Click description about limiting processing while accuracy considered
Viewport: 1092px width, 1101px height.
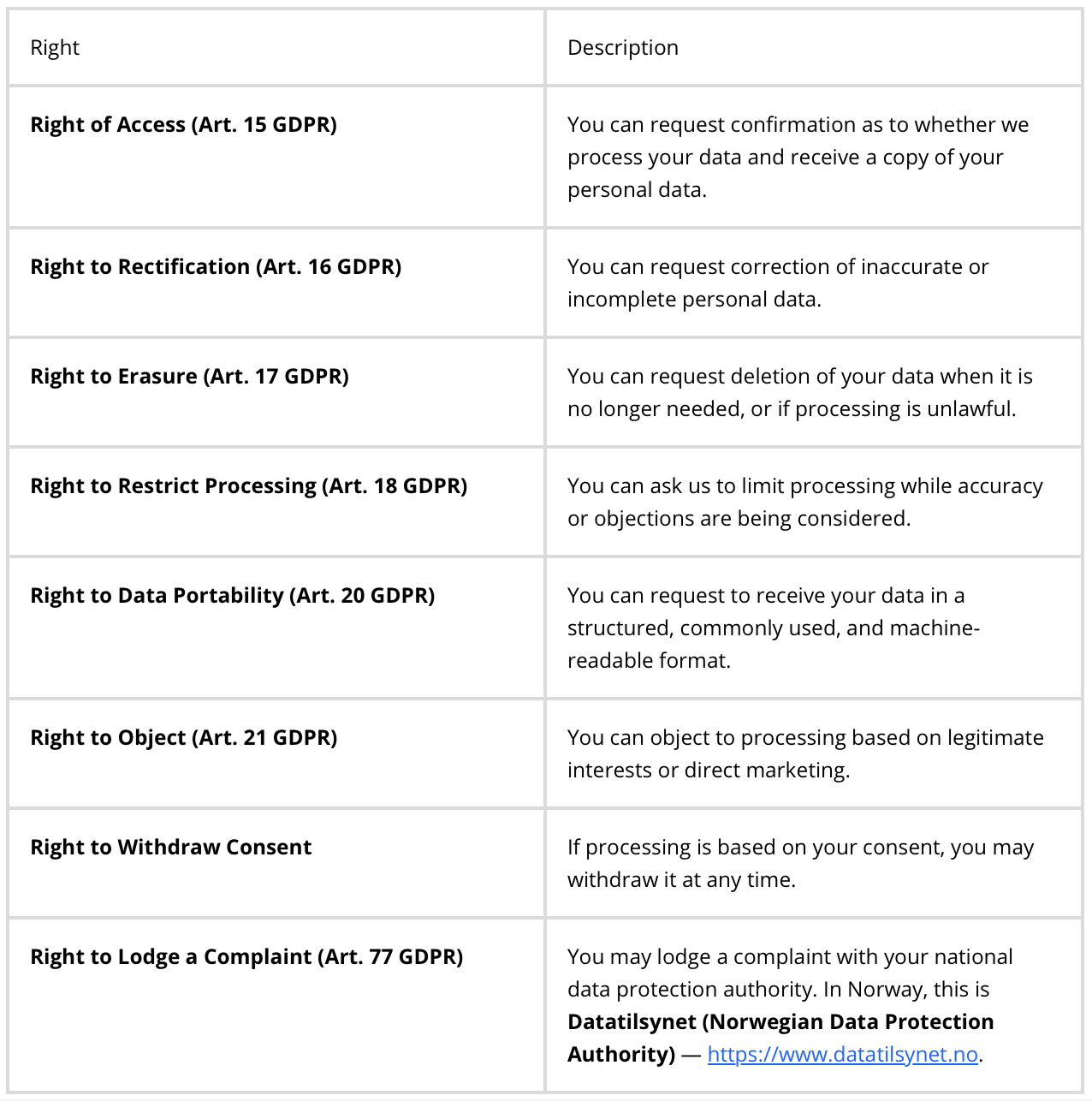805,503
